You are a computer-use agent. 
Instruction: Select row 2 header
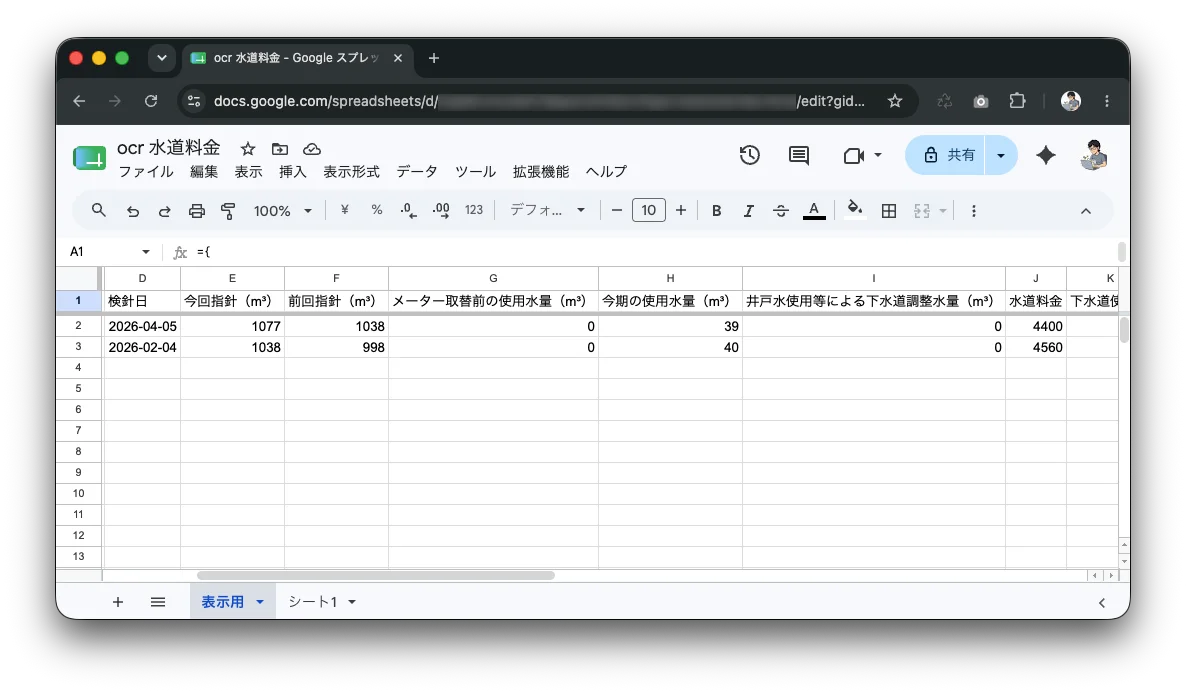(78, 326)
